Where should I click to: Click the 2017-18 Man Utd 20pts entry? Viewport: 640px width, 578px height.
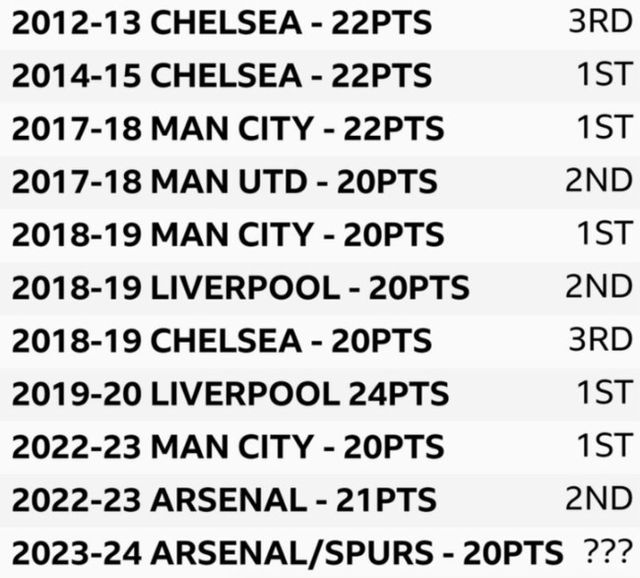point(224,181)
